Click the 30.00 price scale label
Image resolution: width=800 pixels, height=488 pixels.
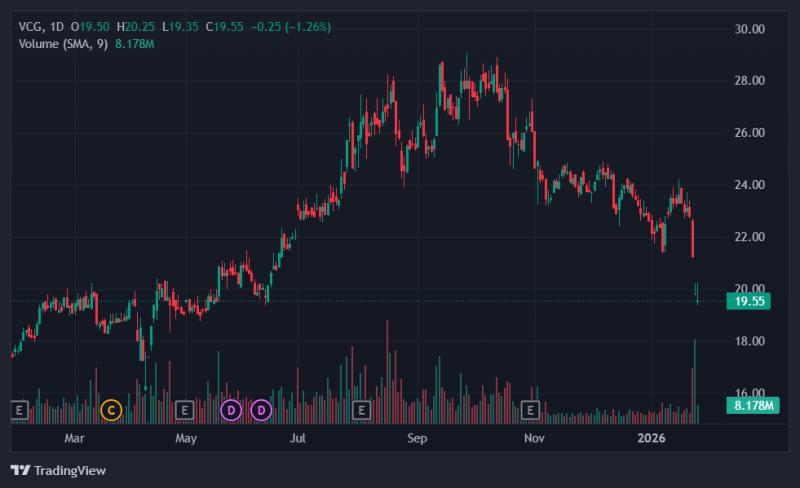pos(749,29)
